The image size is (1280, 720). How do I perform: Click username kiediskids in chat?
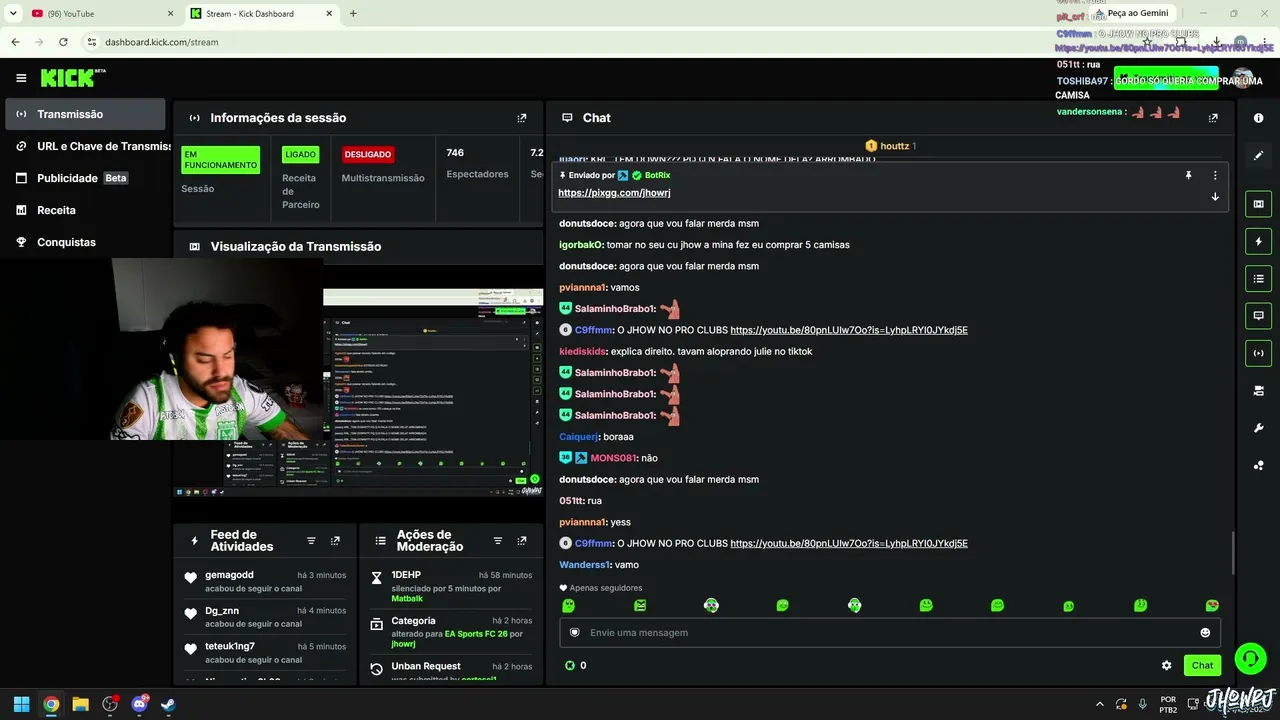583,352
